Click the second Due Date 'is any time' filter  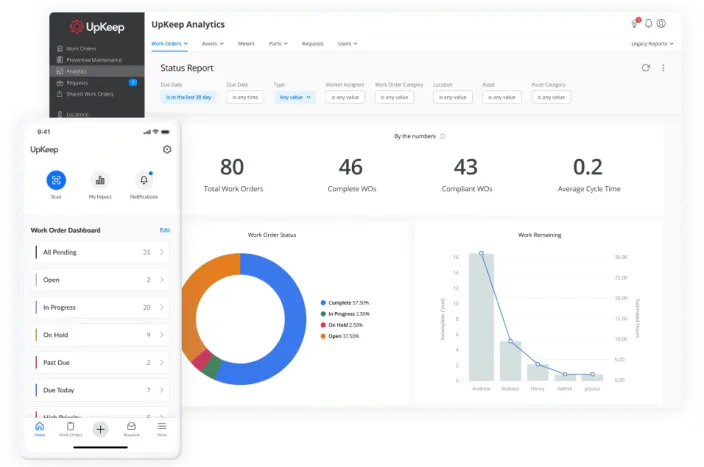[245, 97]
